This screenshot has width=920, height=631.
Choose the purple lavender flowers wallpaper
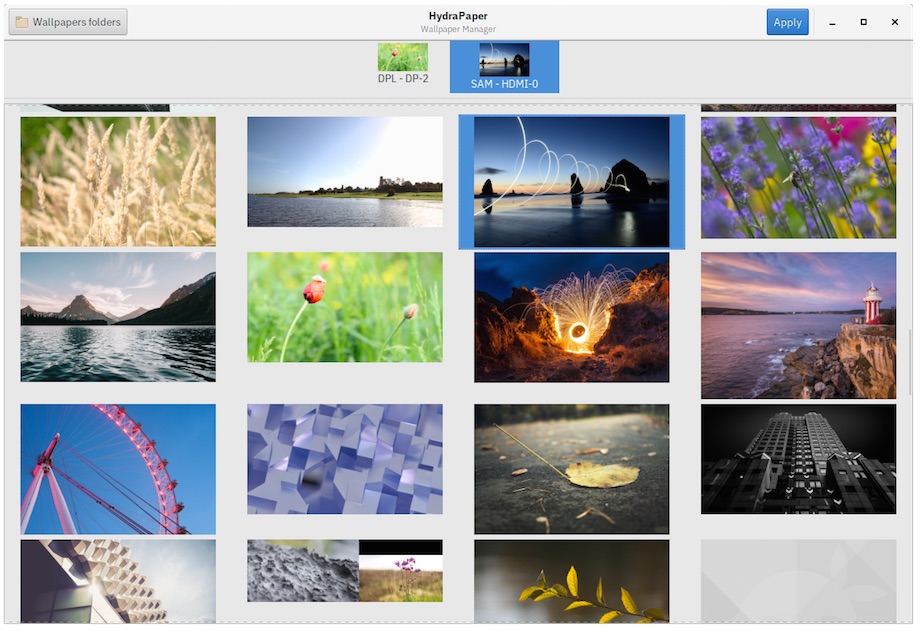(798, 177)
